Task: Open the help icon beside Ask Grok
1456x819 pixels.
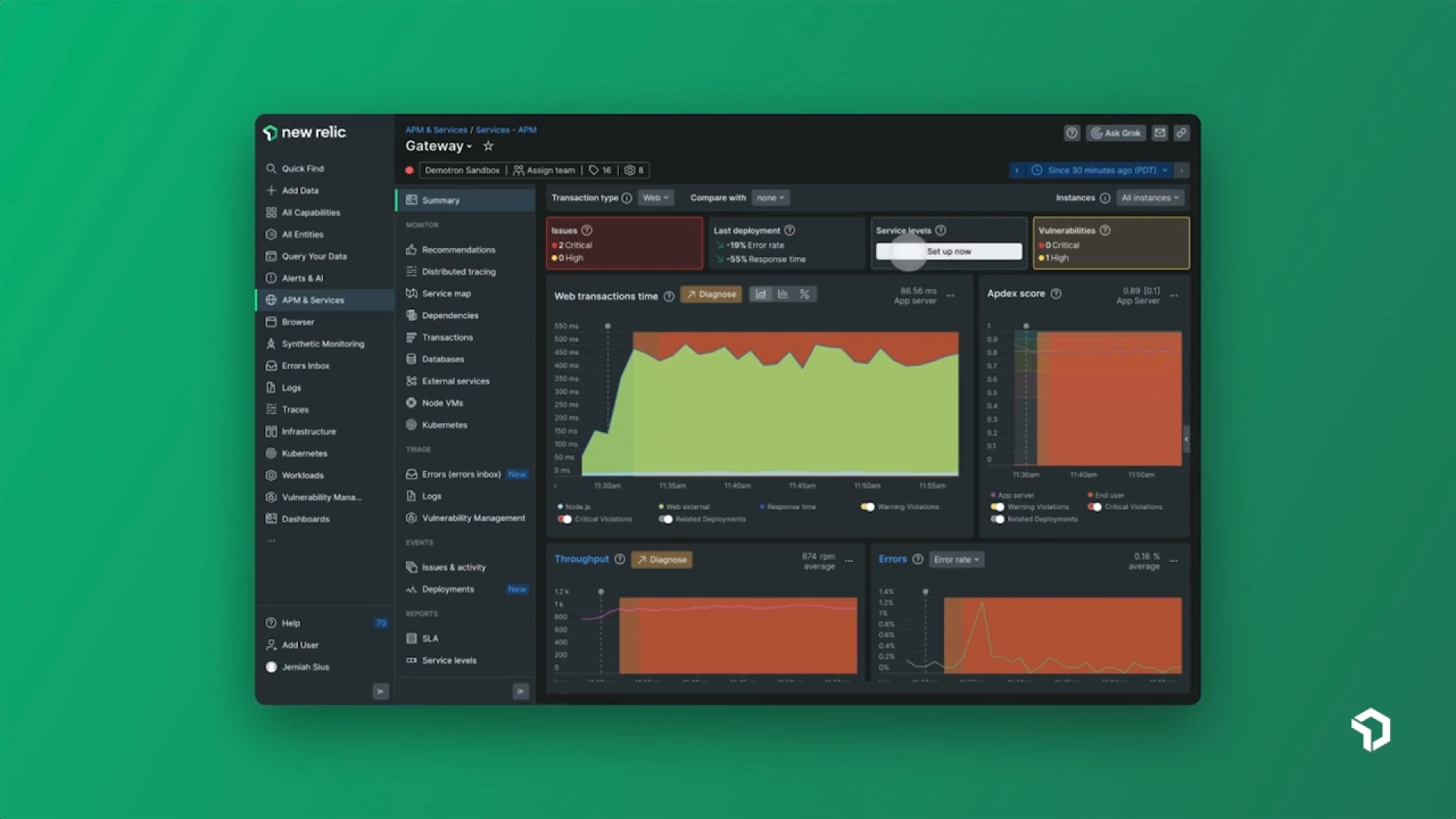Action: 1072,133
